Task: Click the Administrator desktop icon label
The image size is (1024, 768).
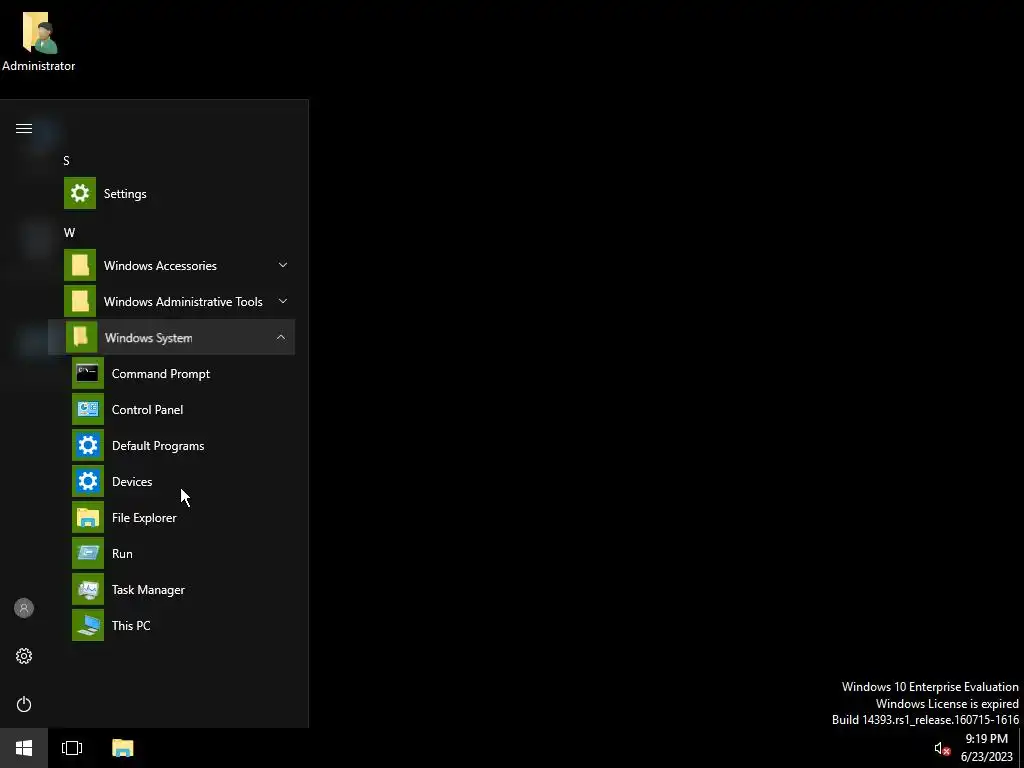Action: pyautogui.click(x=39, y=66)
